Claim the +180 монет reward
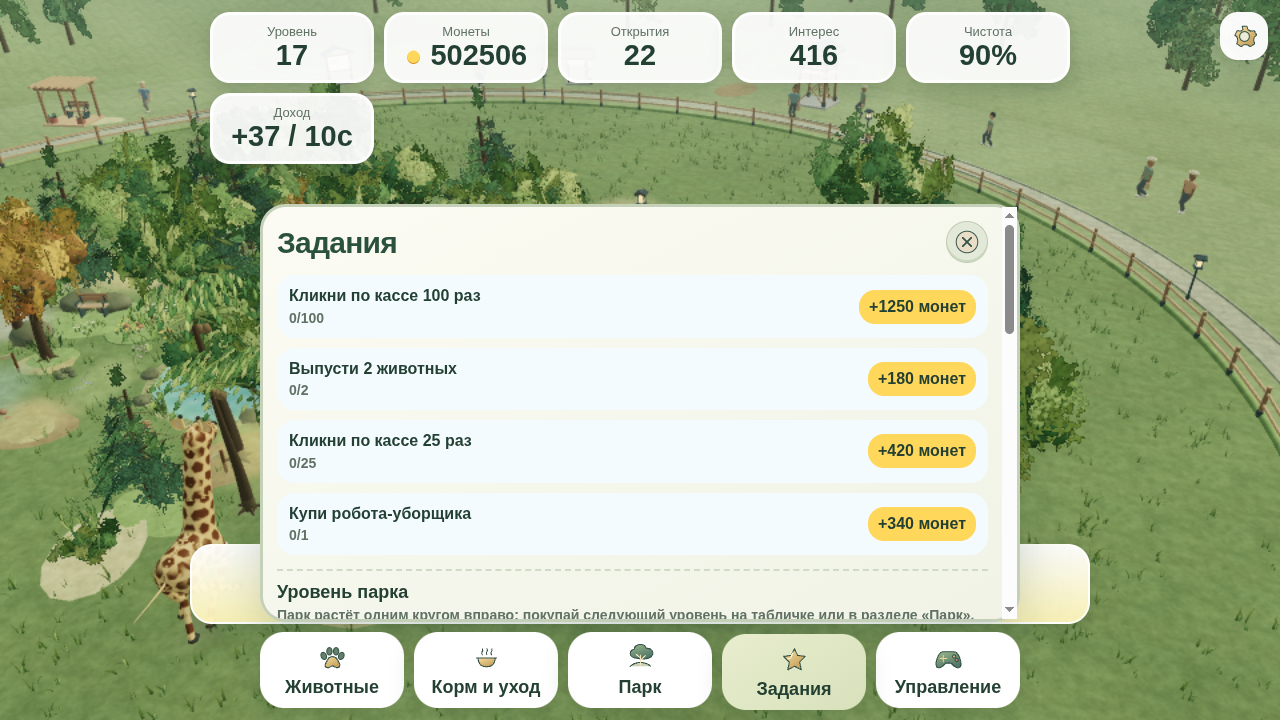 click(922, 379)
